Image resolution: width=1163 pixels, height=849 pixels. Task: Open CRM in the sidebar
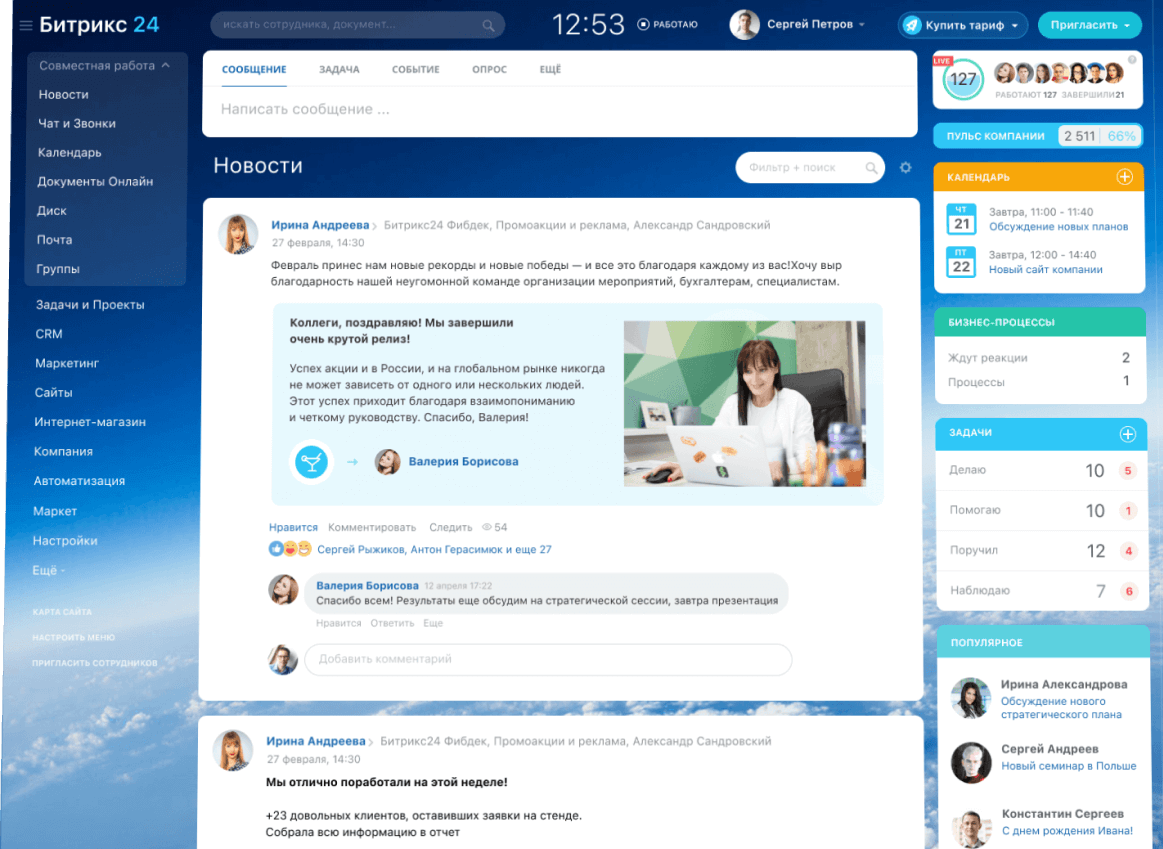(x=49, y=334)
